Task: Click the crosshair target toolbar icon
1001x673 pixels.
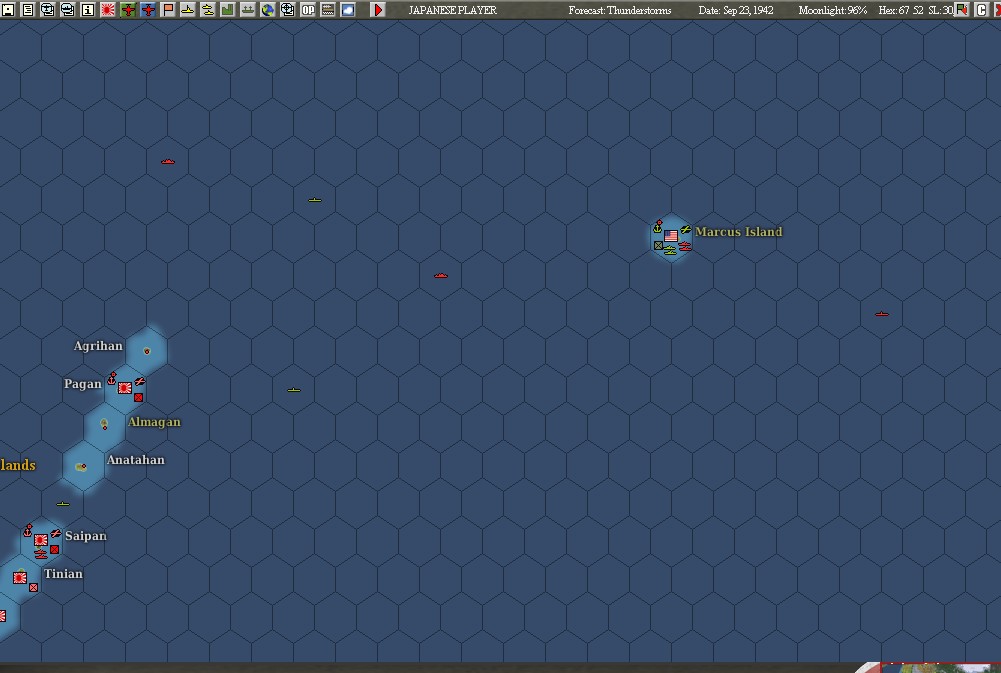Action: pos(287,10)
